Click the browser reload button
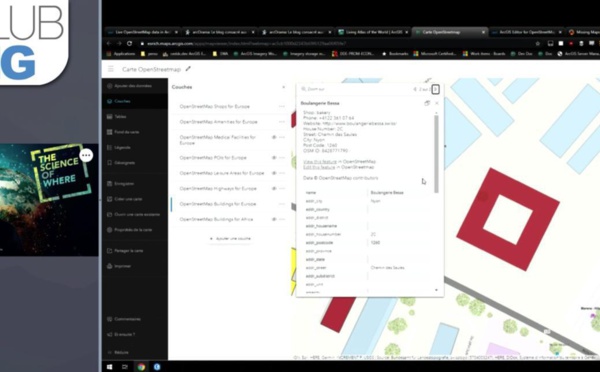 click(129, 43)
